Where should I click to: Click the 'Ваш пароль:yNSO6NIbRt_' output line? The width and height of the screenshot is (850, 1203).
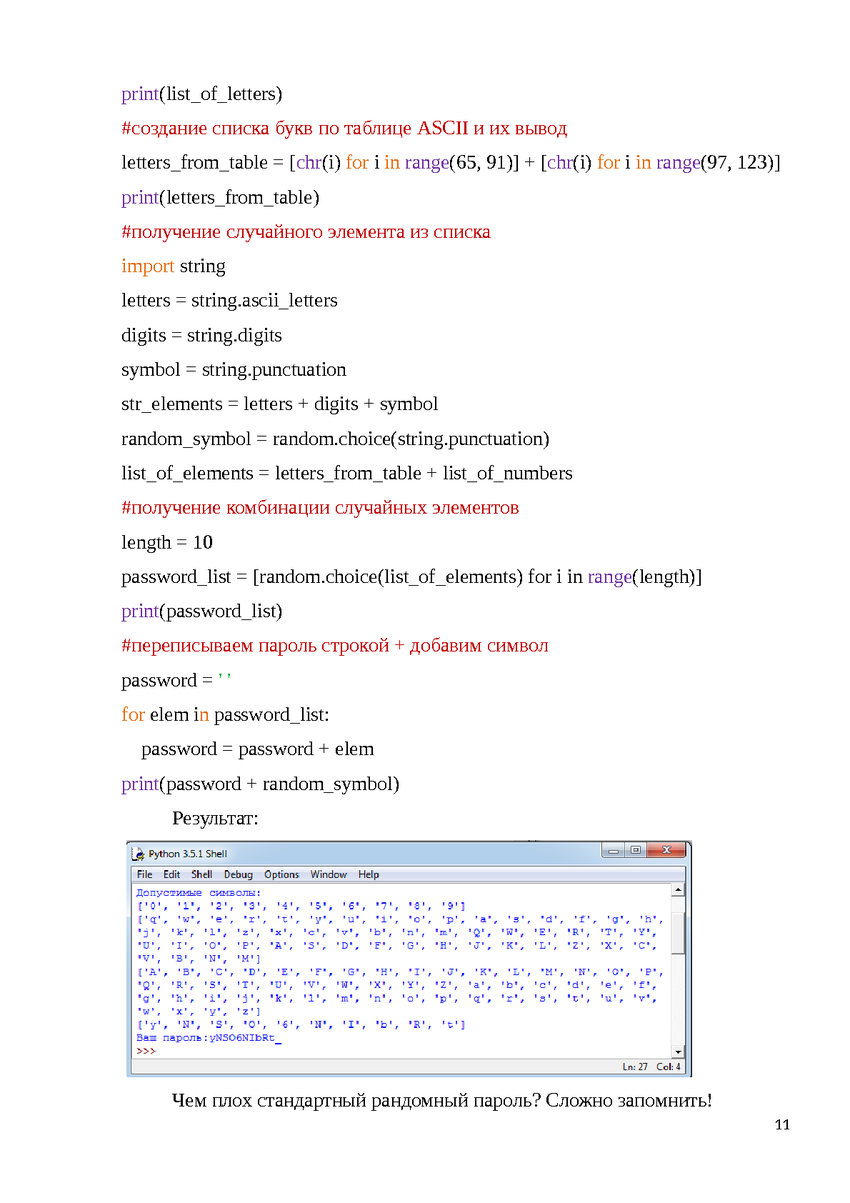click(x=208, y=1039)
